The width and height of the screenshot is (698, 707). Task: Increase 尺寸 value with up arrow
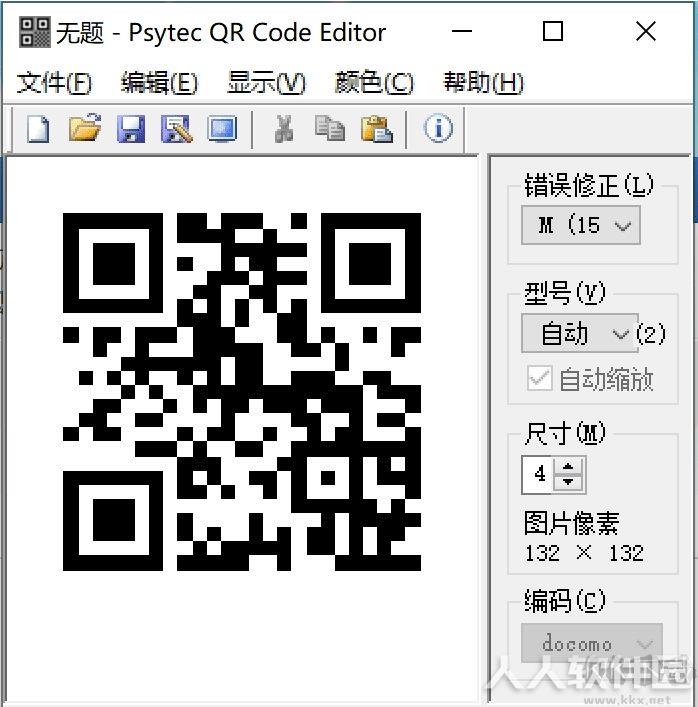(x=568, y=466)
